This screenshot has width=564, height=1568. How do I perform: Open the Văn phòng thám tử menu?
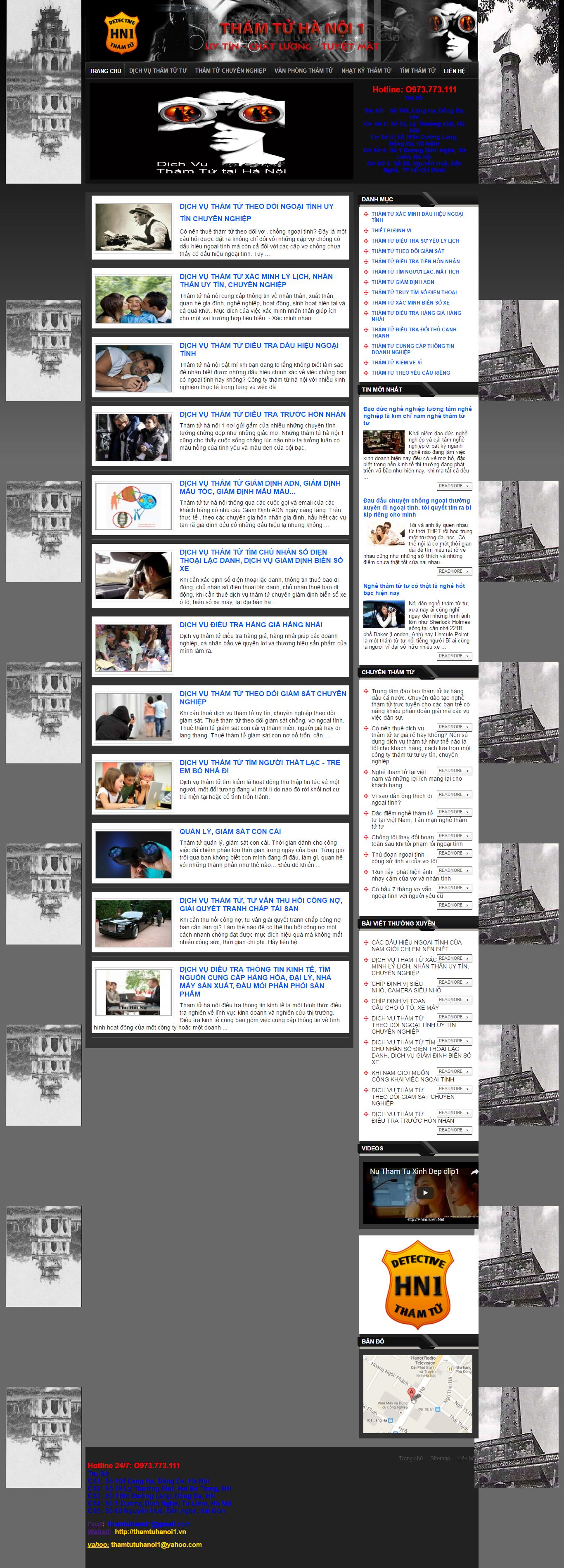[303, 71]
